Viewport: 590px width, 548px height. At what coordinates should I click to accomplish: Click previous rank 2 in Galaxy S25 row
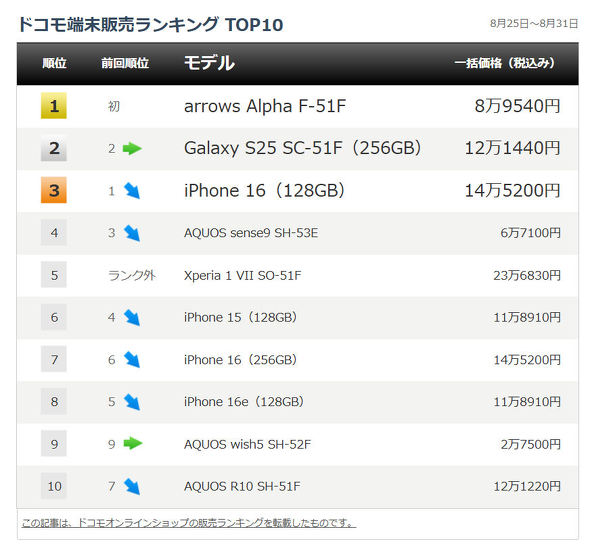point(112,148)
